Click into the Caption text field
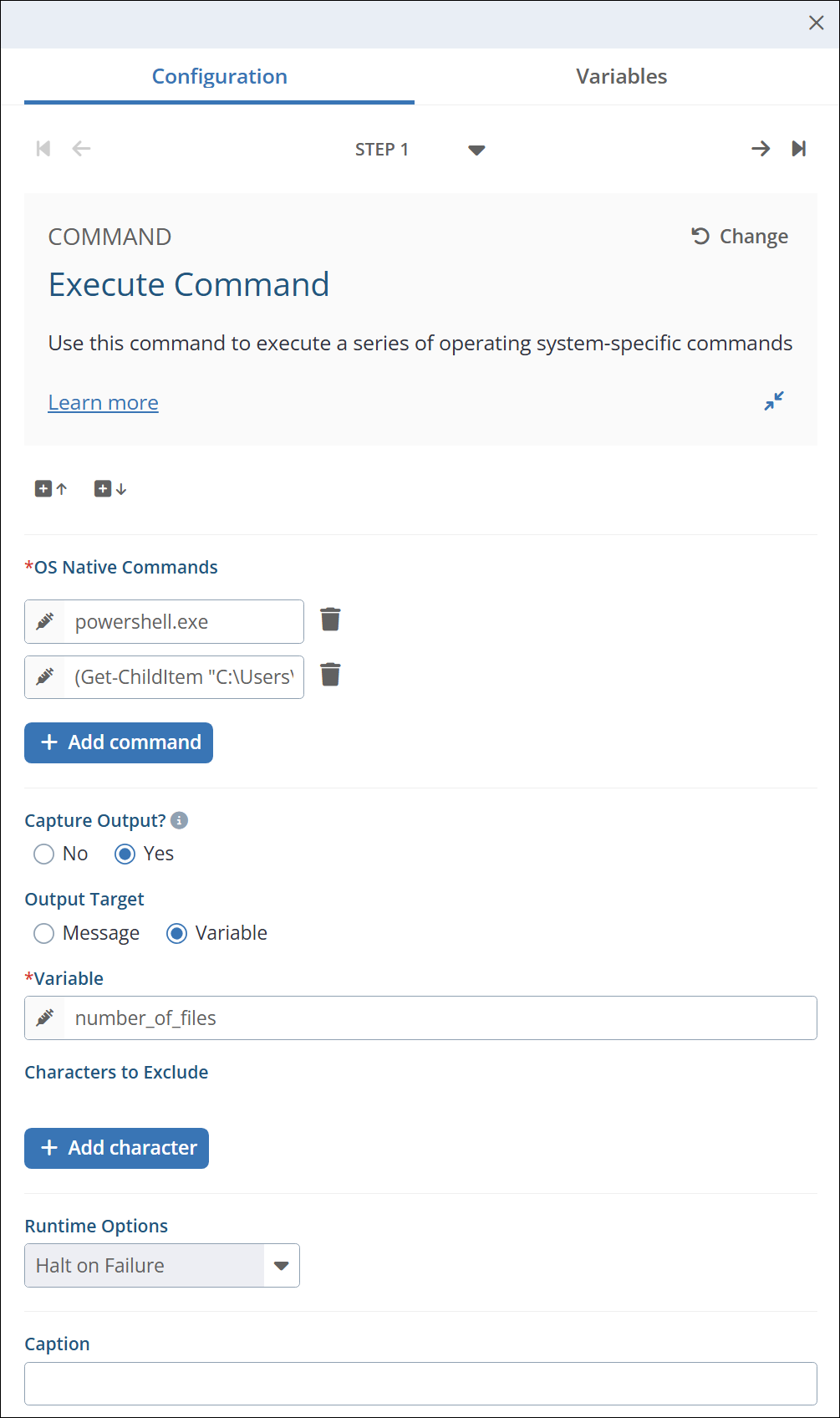 coord(420,1384)
